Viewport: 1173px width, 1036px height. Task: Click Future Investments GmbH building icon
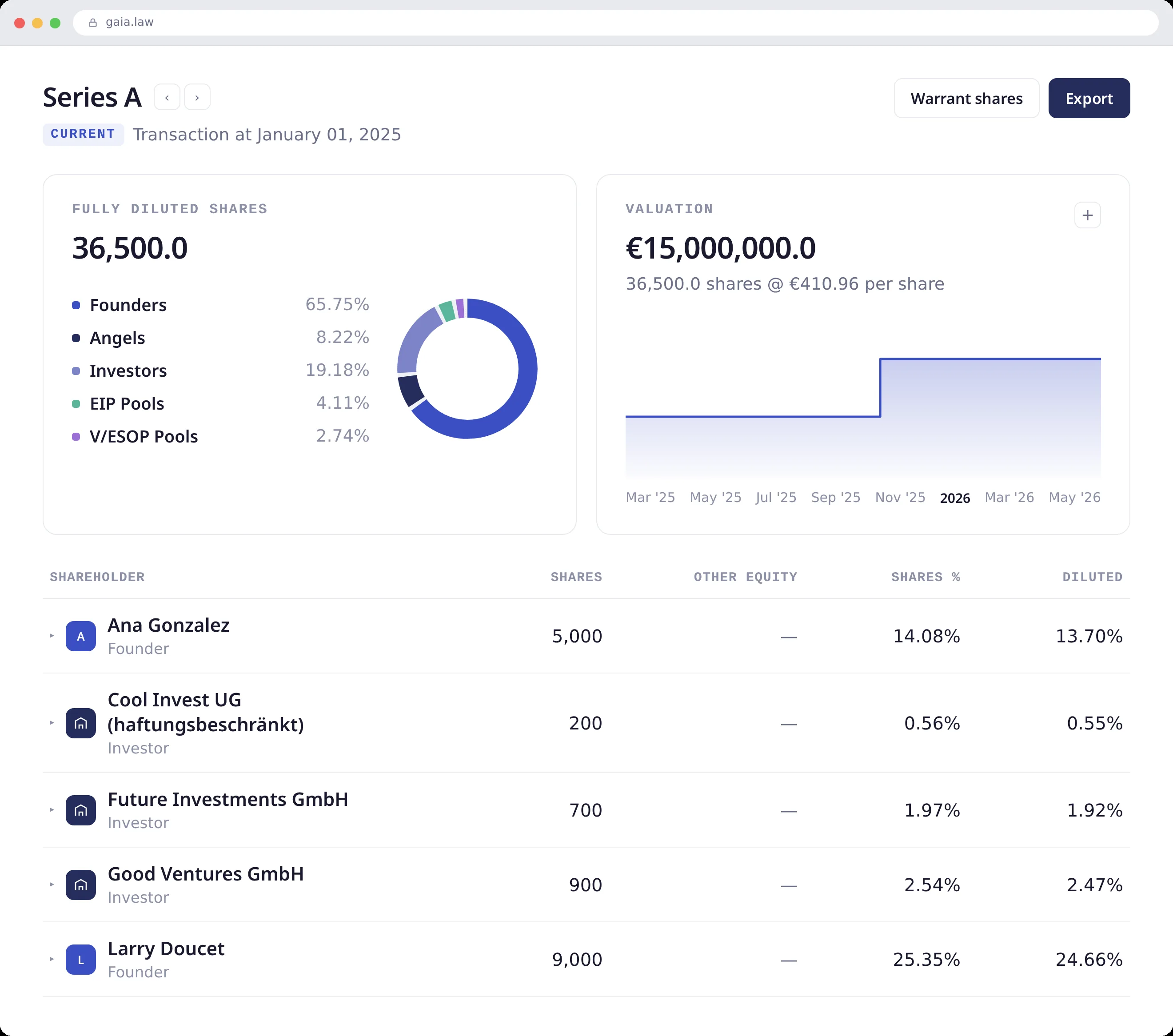point(81,811)
